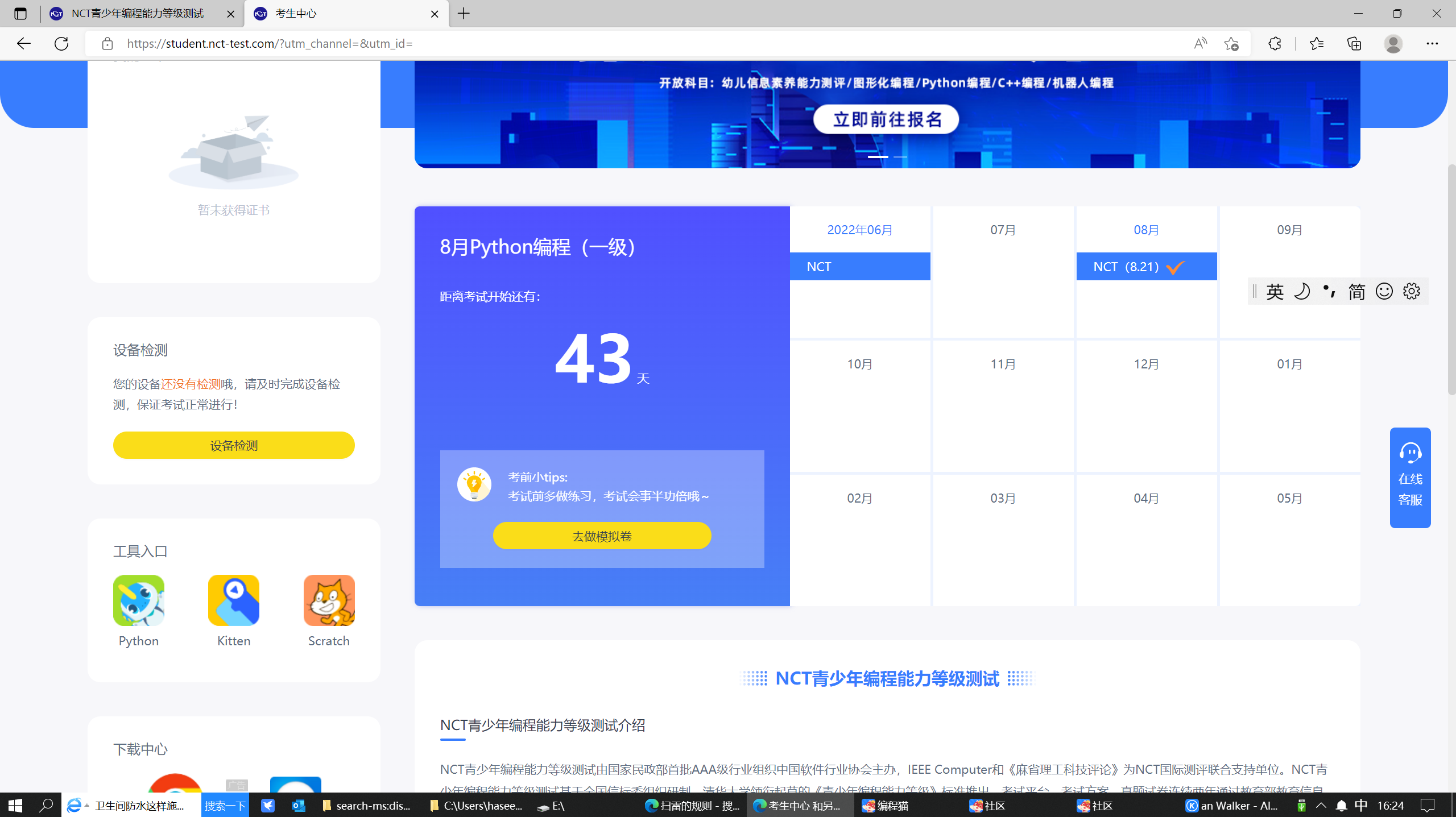Viewport: 1456px width, 817px height.
Task: Open a new browser tab
Action: 464,14
